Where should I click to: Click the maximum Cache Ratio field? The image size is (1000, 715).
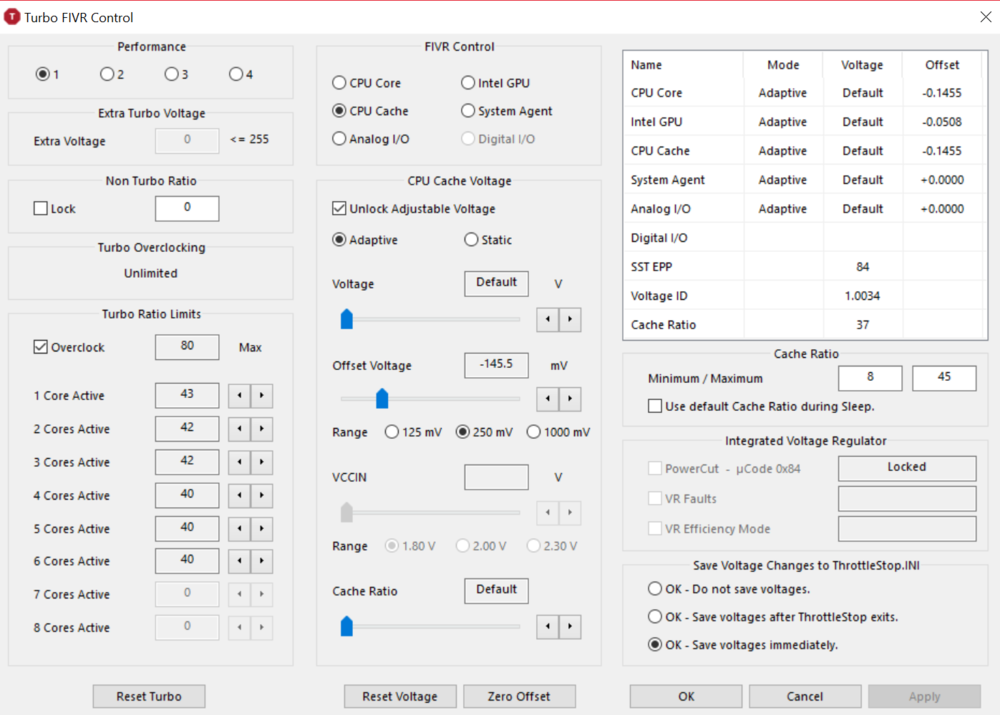pyautogui.click(x=943, y=378)
